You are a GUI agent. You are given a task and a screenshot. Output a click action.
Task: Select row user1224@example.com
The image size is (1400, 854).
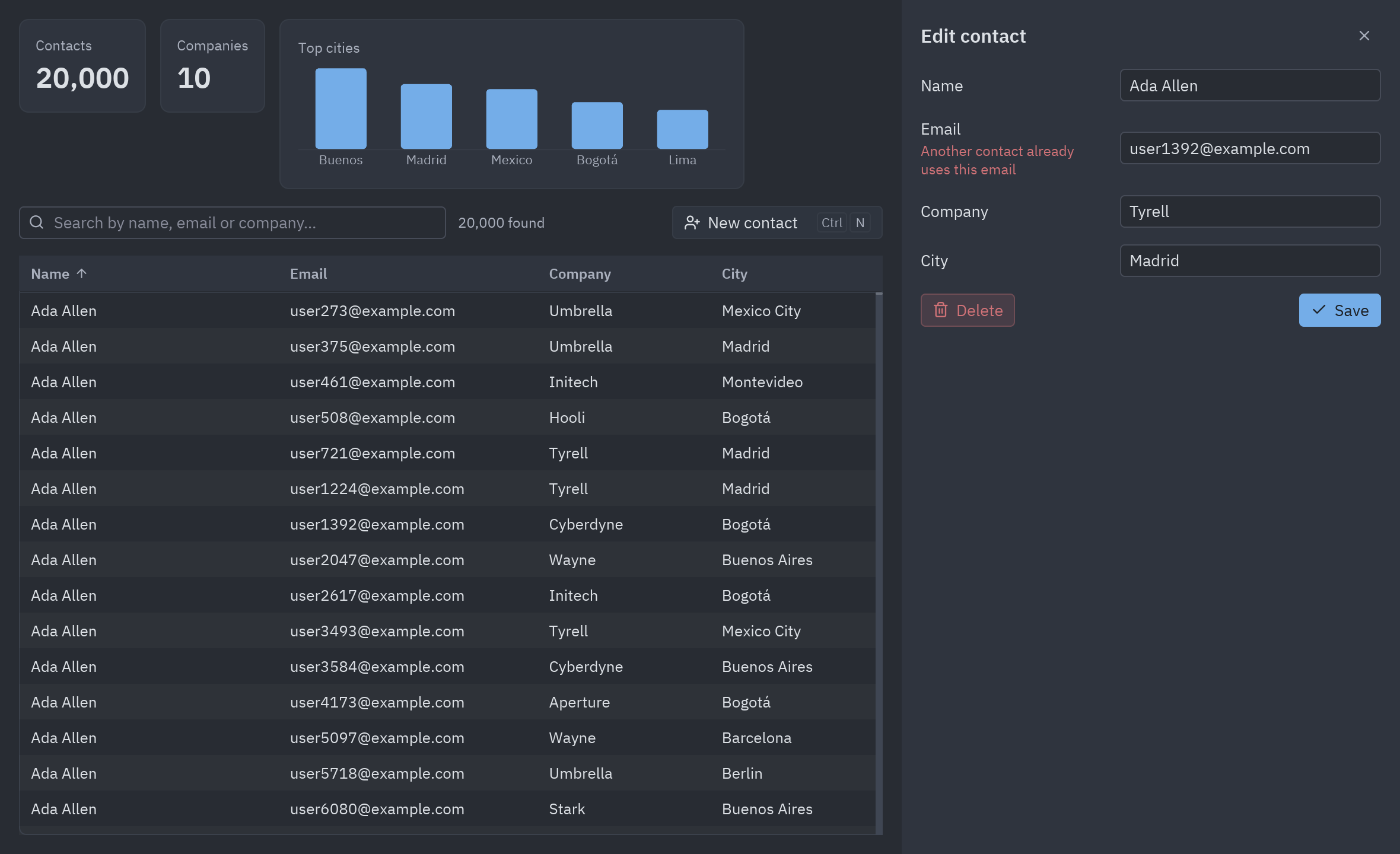point(448,488)
